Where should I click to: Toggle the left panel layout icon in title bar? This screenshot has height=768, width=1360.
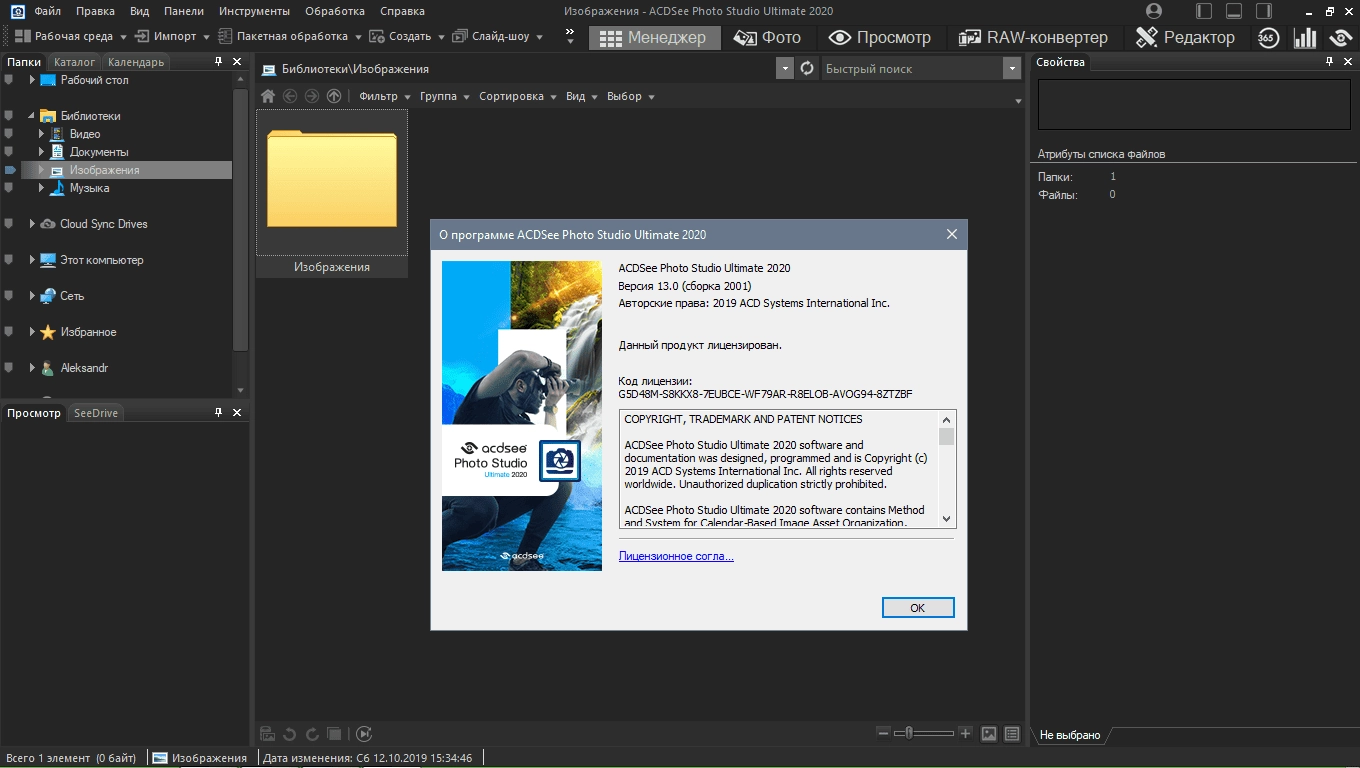point(1204,11)
